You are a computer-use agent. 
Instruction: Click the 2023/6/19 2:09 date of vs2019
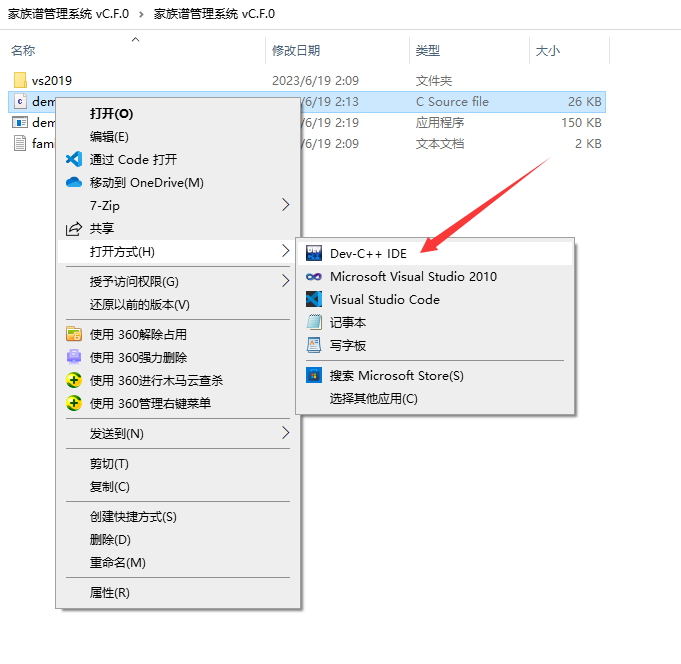tap(315, 80)
